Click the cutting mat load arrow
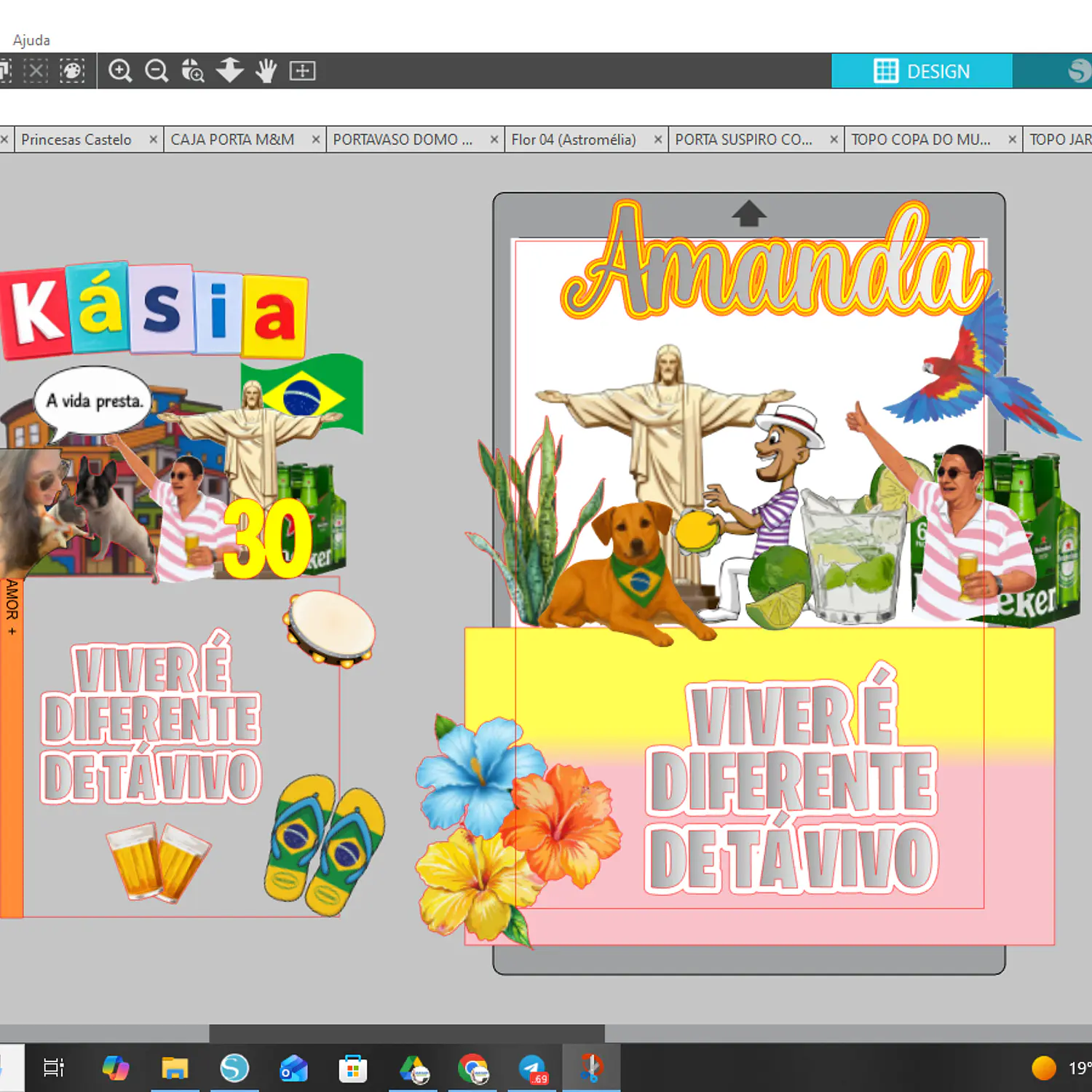This screenshot has width=1092, height=1092. [x=749, y=214]
